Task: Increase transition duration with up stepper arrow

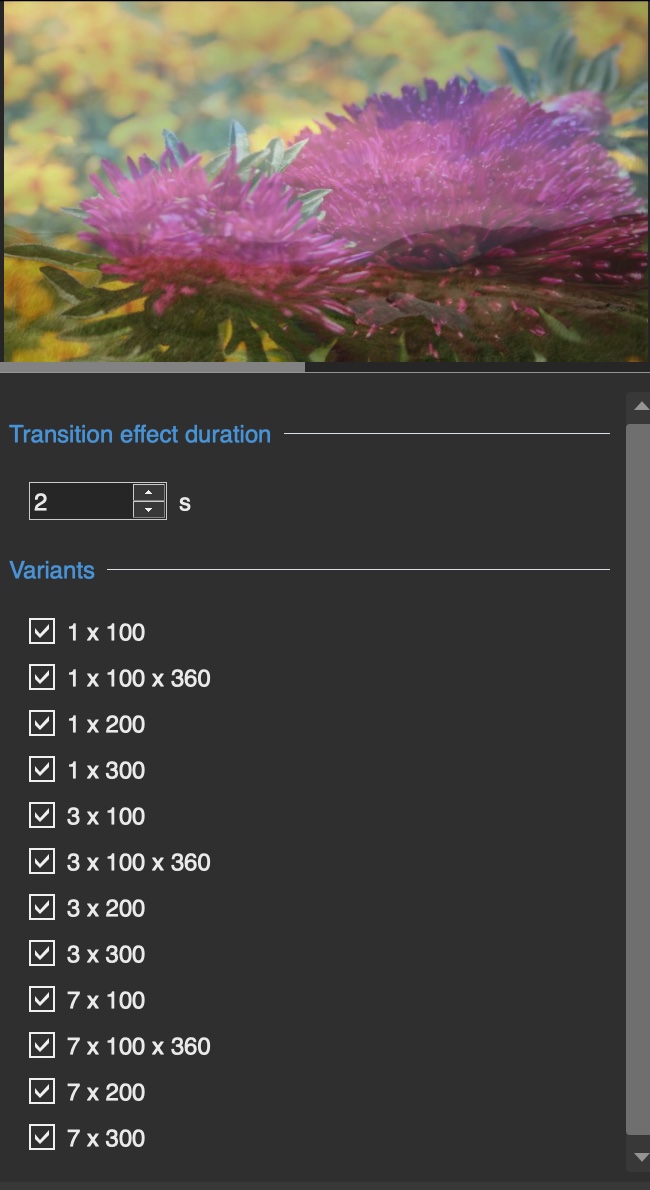Action: click(x=149, y=493)
